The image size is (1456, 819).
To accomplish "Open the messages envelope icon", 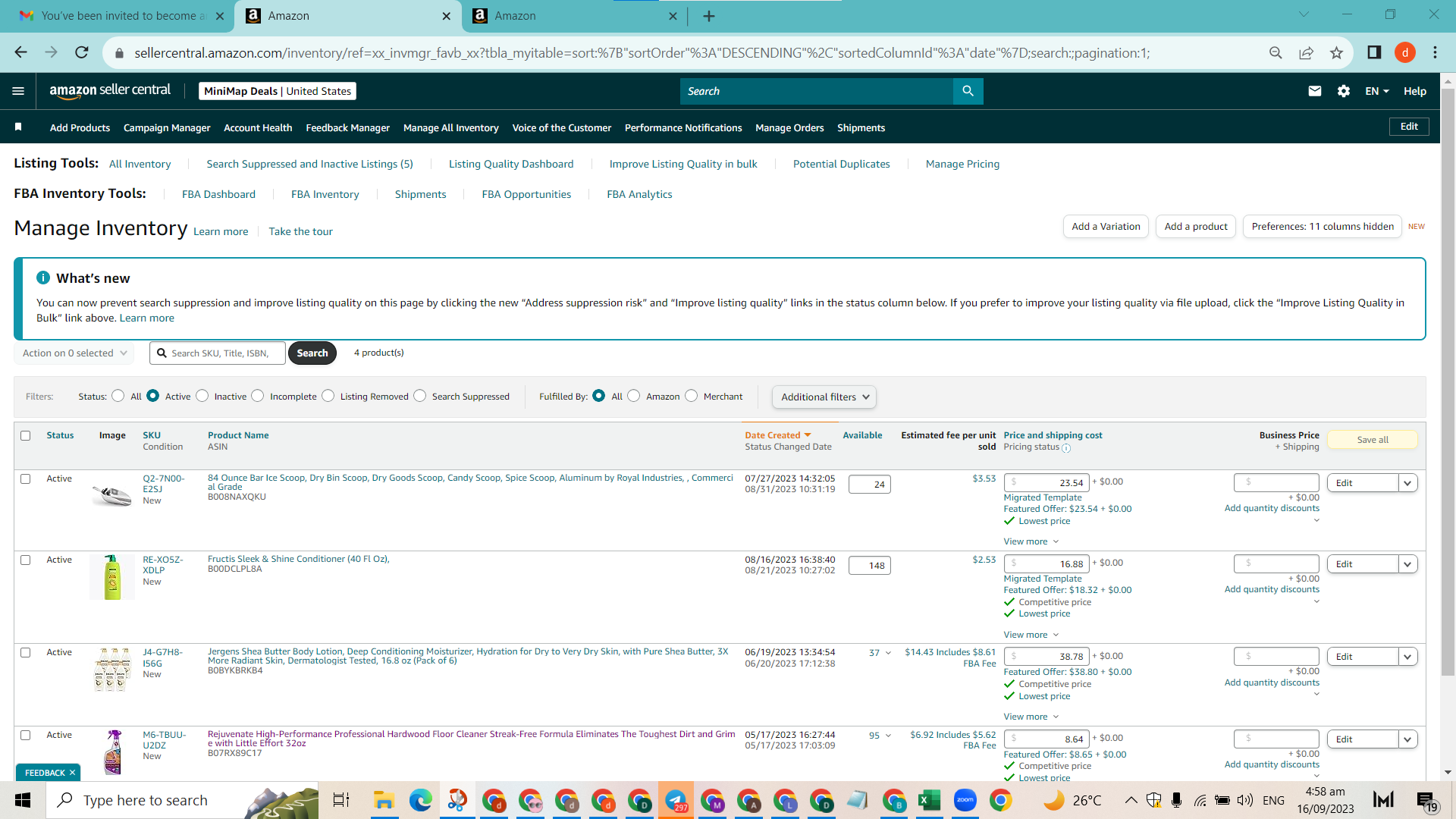I will coord(1315,91).
